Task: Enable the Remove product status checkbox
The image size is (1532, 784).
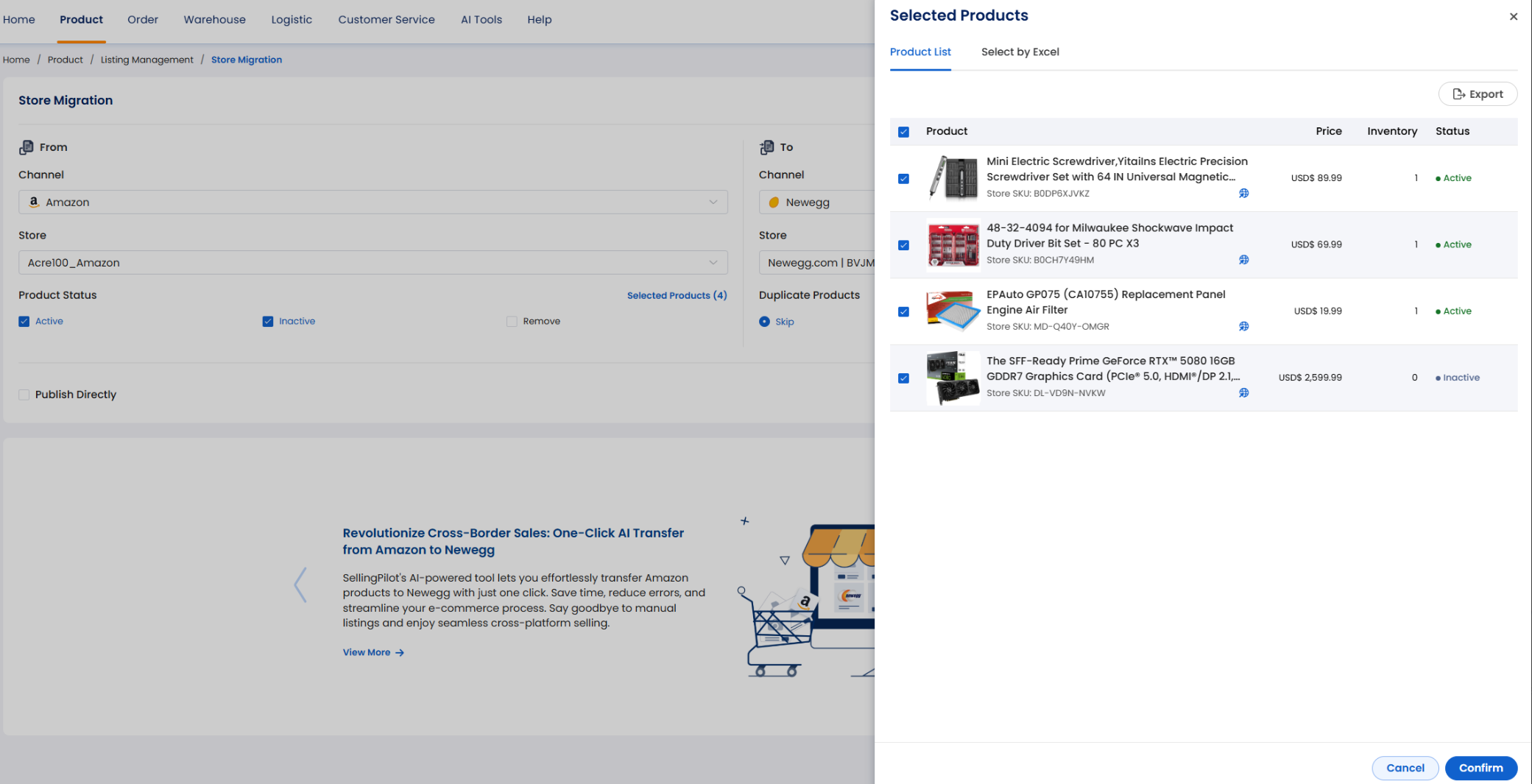Action: (512, 322)
